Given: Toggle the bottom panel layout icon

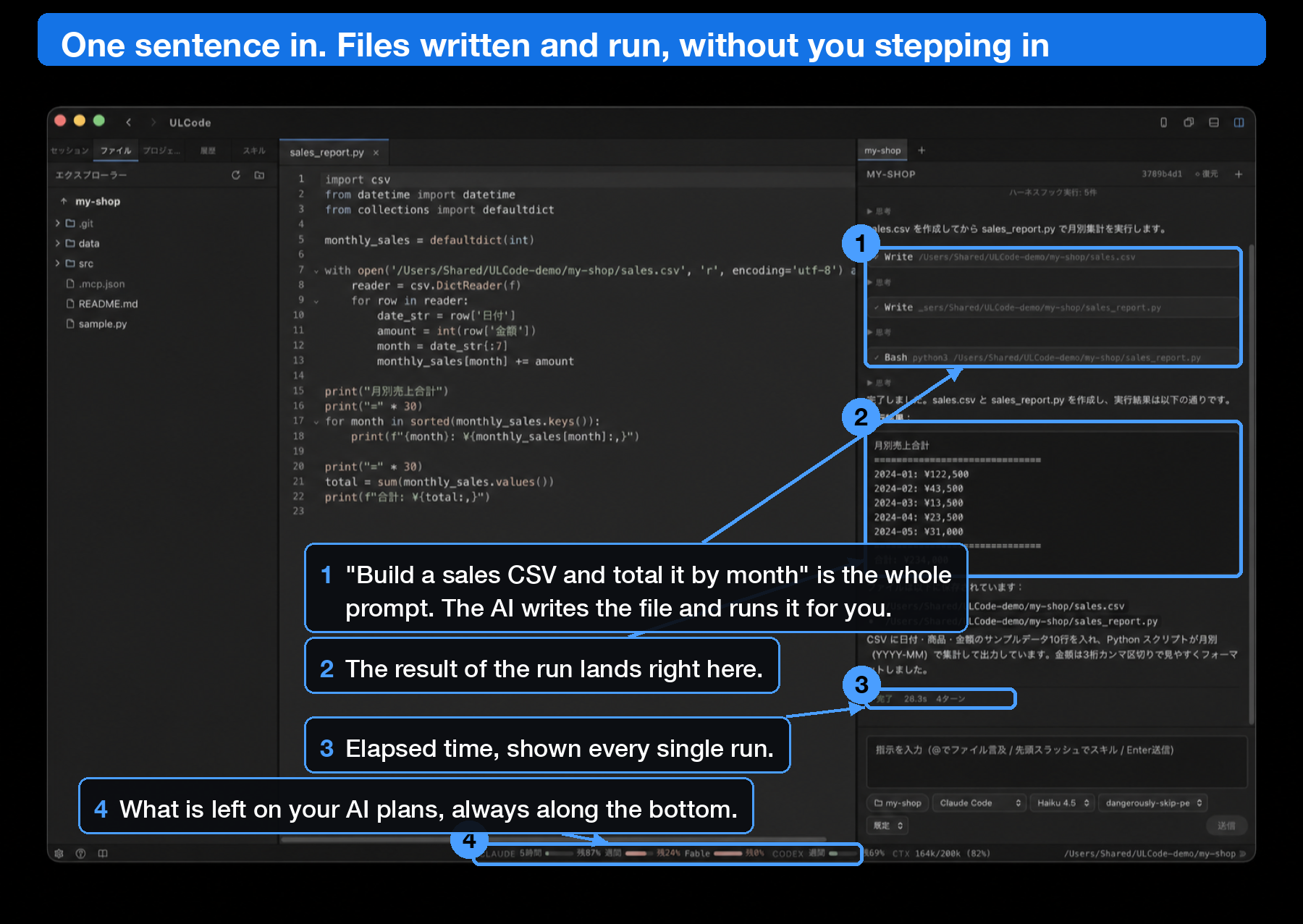Looking at the screenshot, I should point(1214,122).
